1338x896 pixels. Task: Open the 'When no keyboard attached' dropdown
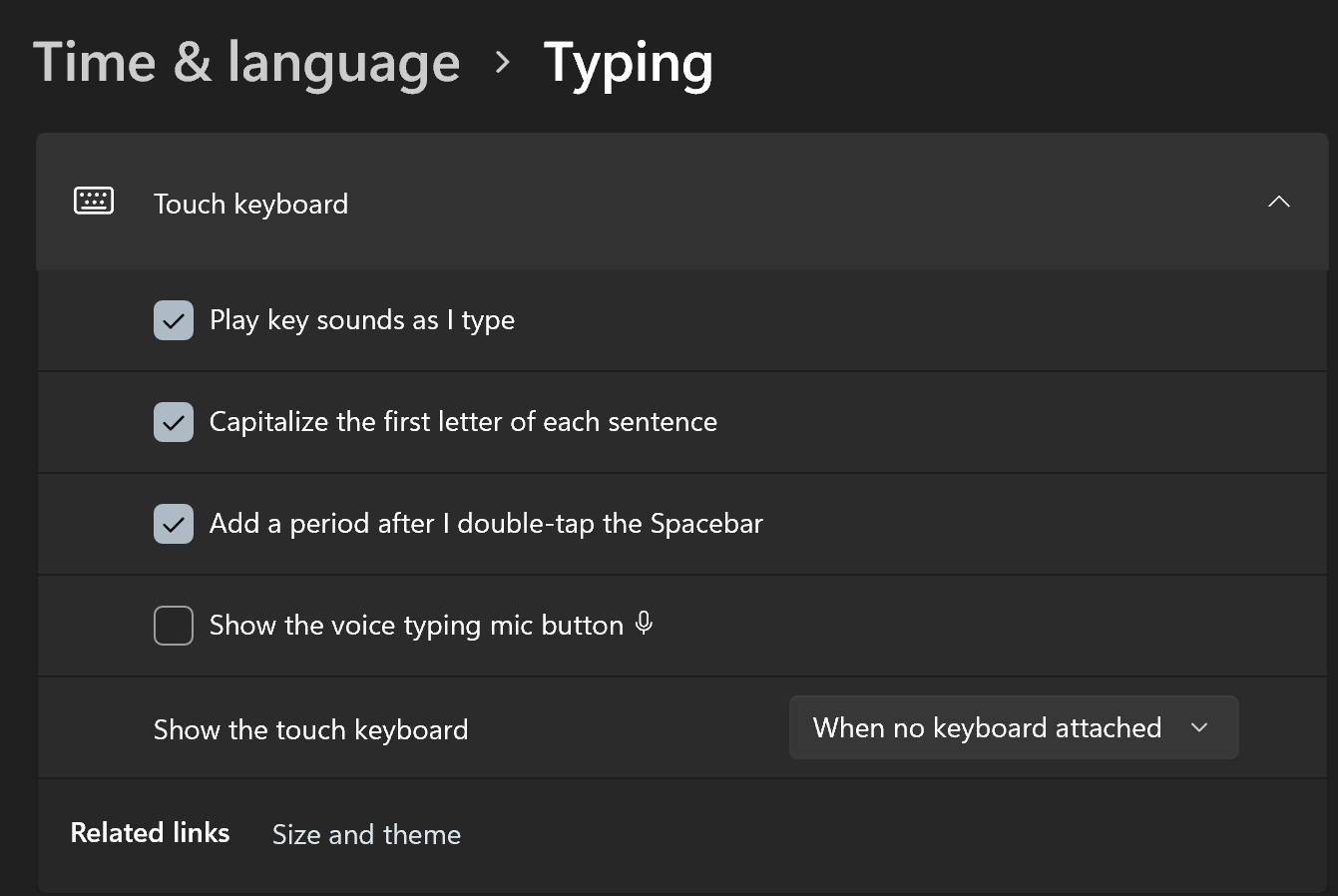1013,728
